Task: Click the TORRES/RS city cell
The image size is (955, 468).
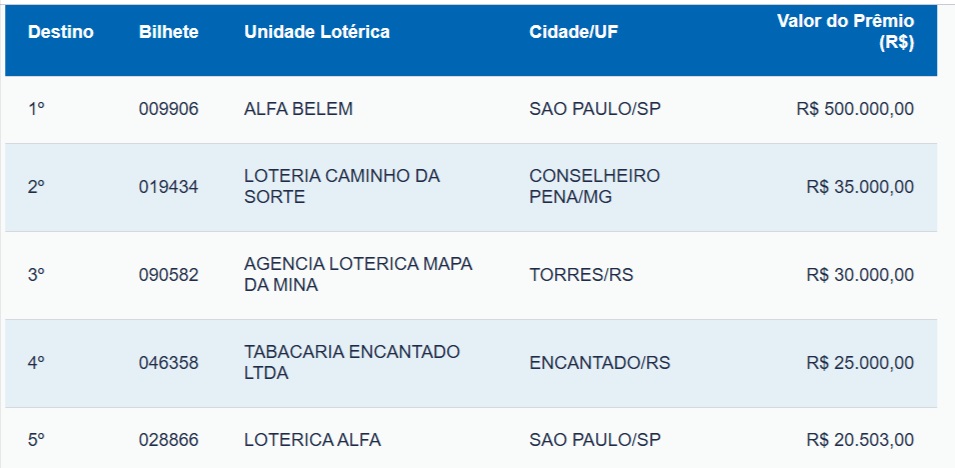Action: pos(581,275)
